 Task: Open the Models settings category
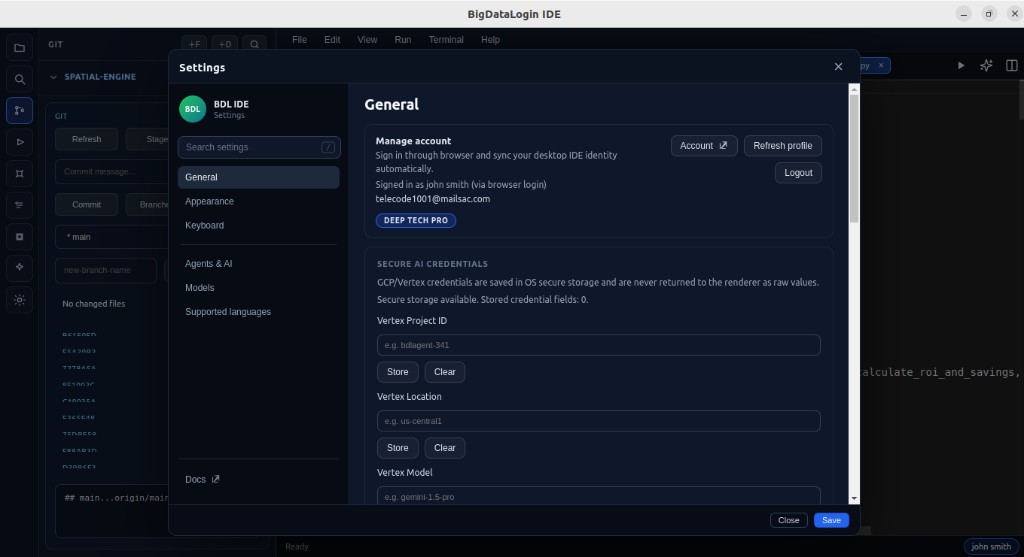coord(259,288)
